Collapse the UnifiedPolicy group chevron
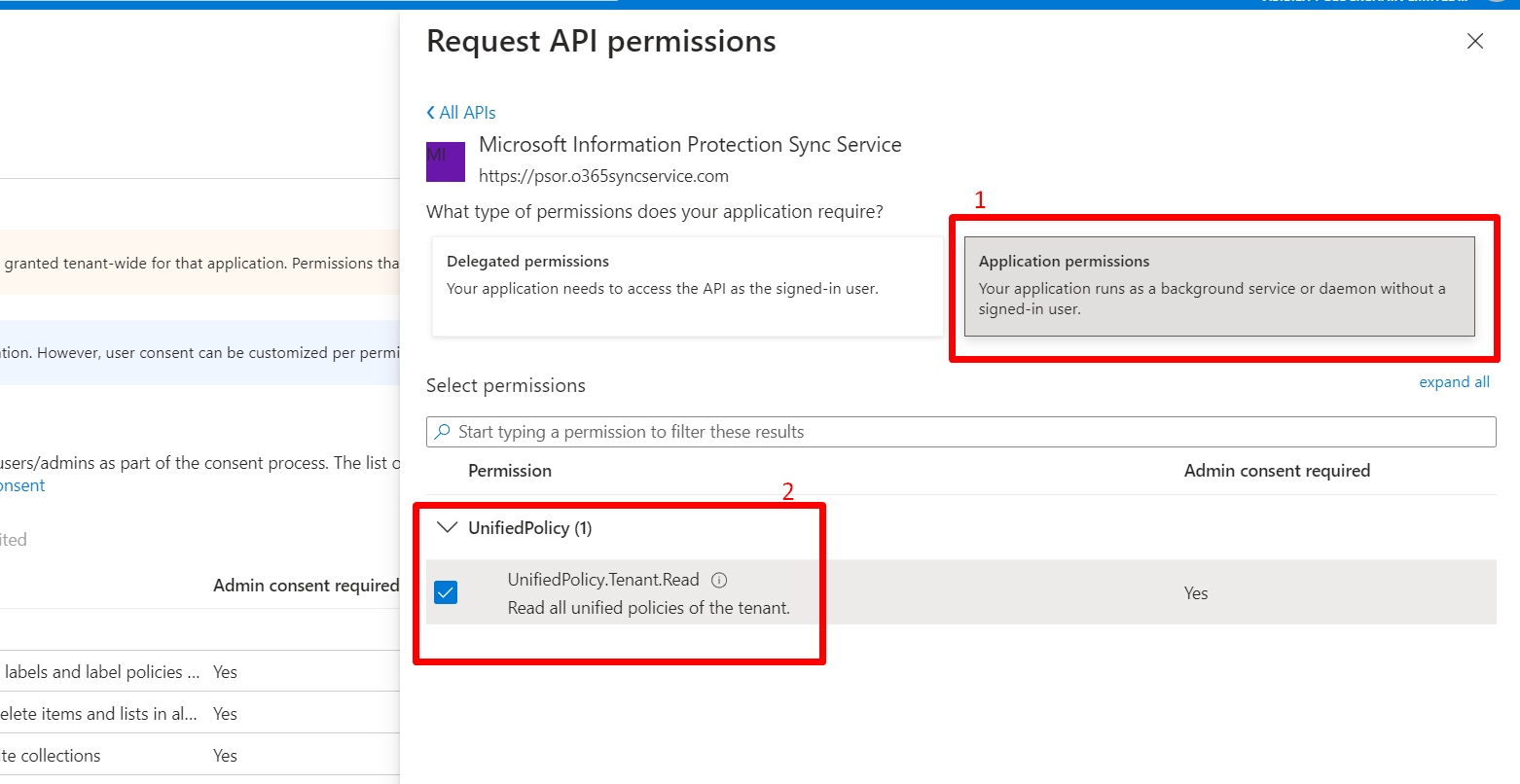 [447, 528]
